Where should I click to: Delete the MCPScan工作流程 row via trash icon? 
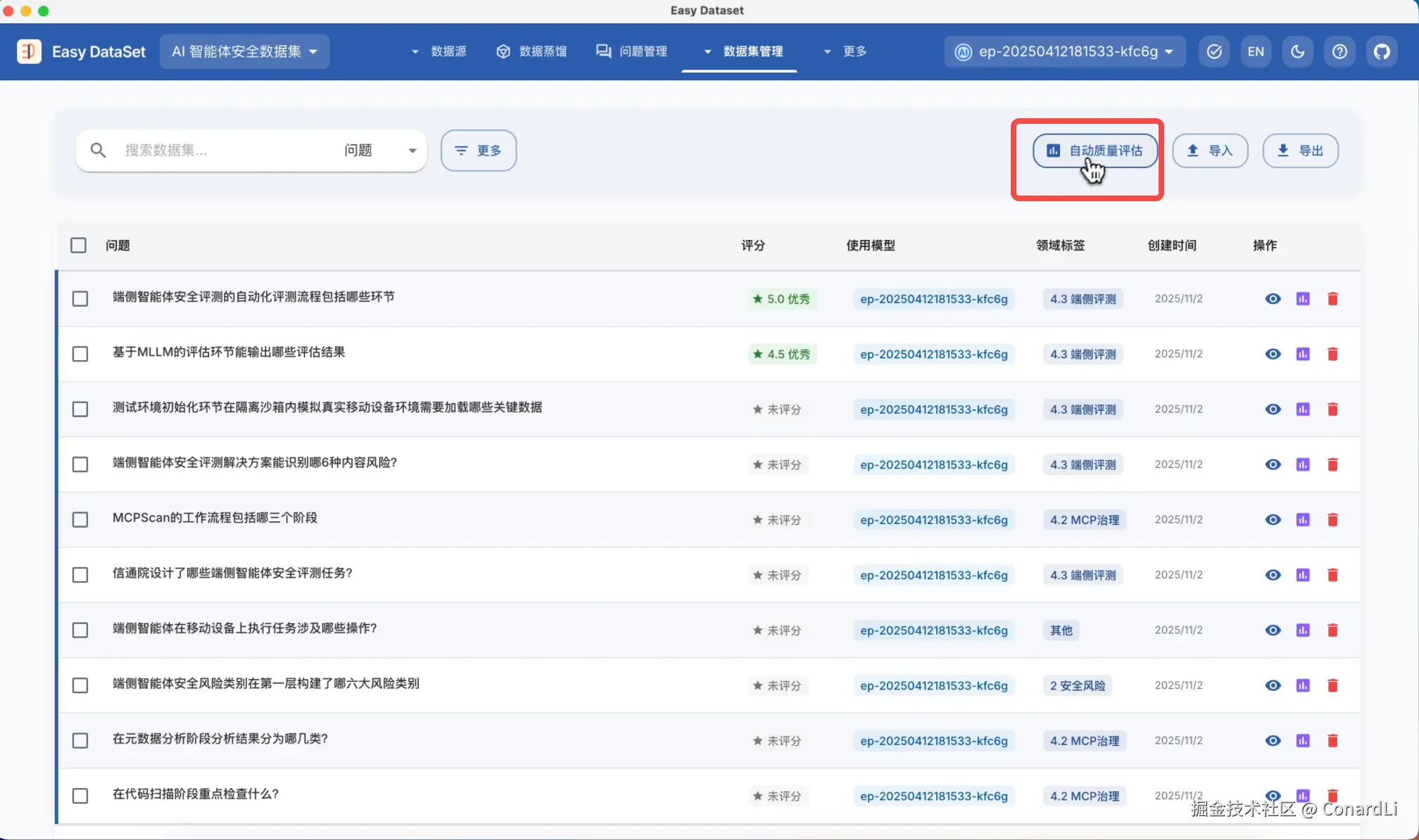point(1332,520)
